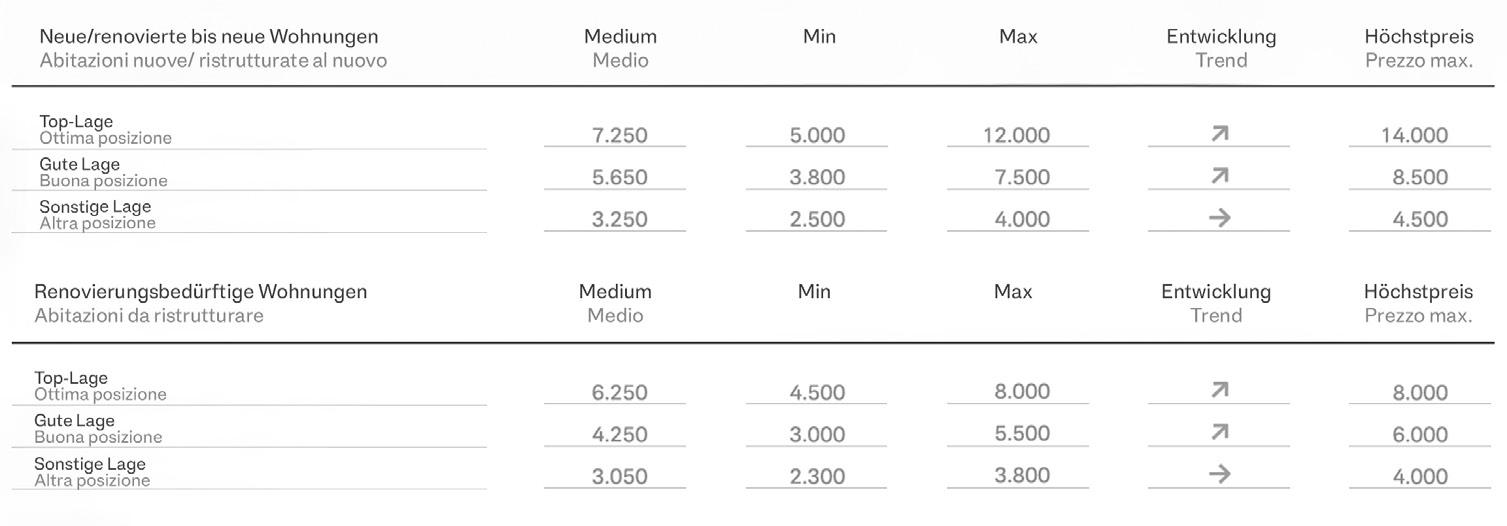Click the second table's 'Höchstpreis' column header
The image size is (1507, 526).
tap(1418, 292)
